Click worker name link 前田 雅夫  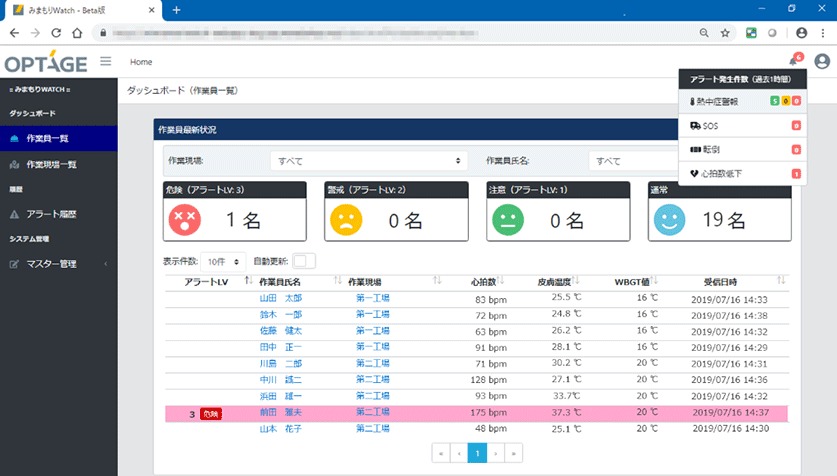click(x=280, y=412)
